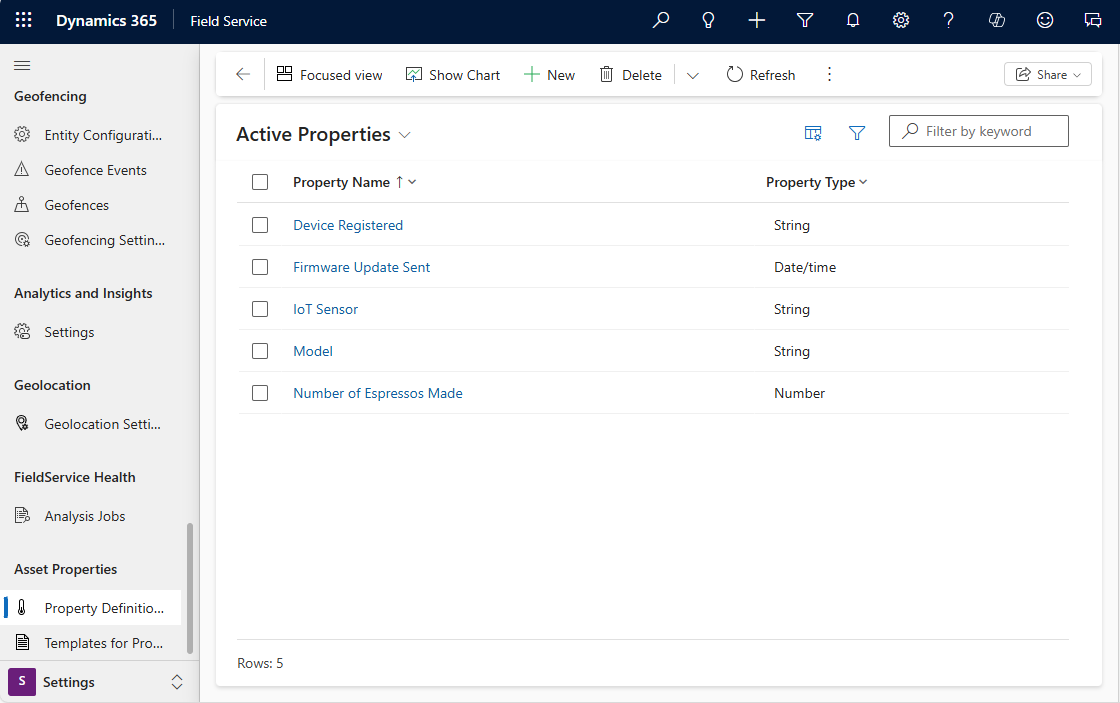Click the New button in the command bar

pos(549,74)
